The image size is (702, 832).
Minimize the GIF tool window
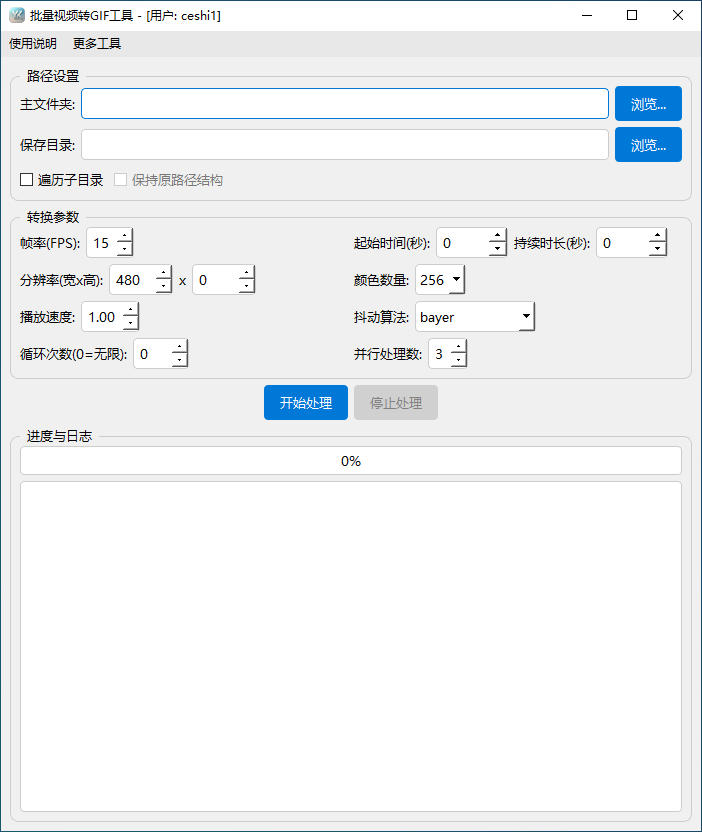pos(587,15)
